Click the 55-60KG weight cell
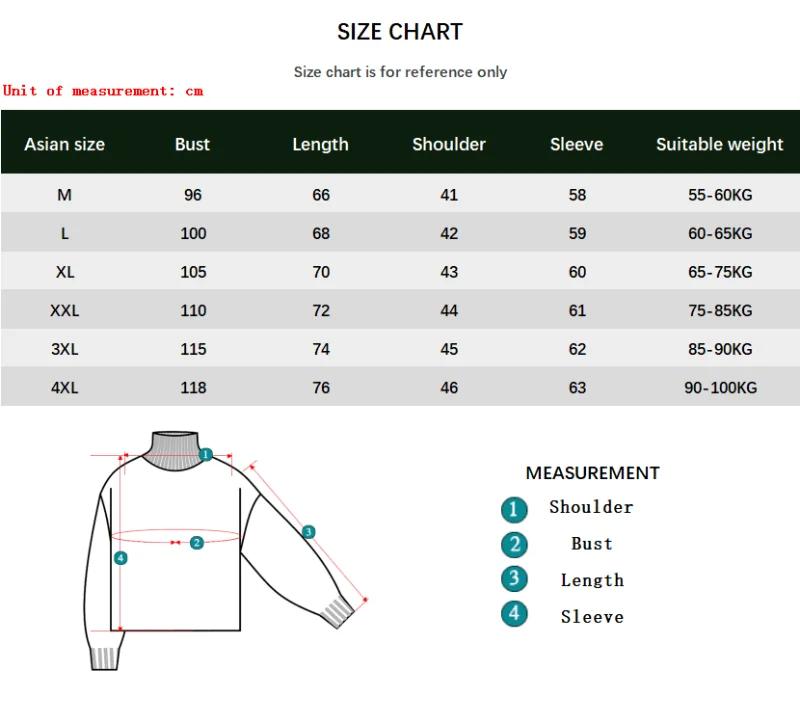800x724 pixels. coord(720,195)
